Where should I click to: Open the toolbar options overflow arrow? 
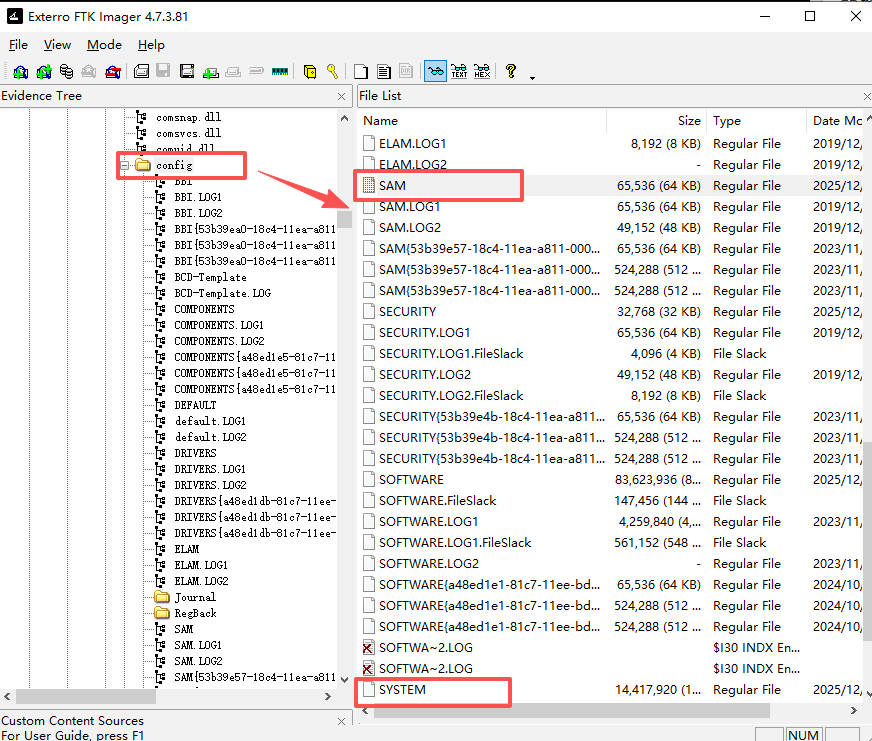tap(532, 78)
